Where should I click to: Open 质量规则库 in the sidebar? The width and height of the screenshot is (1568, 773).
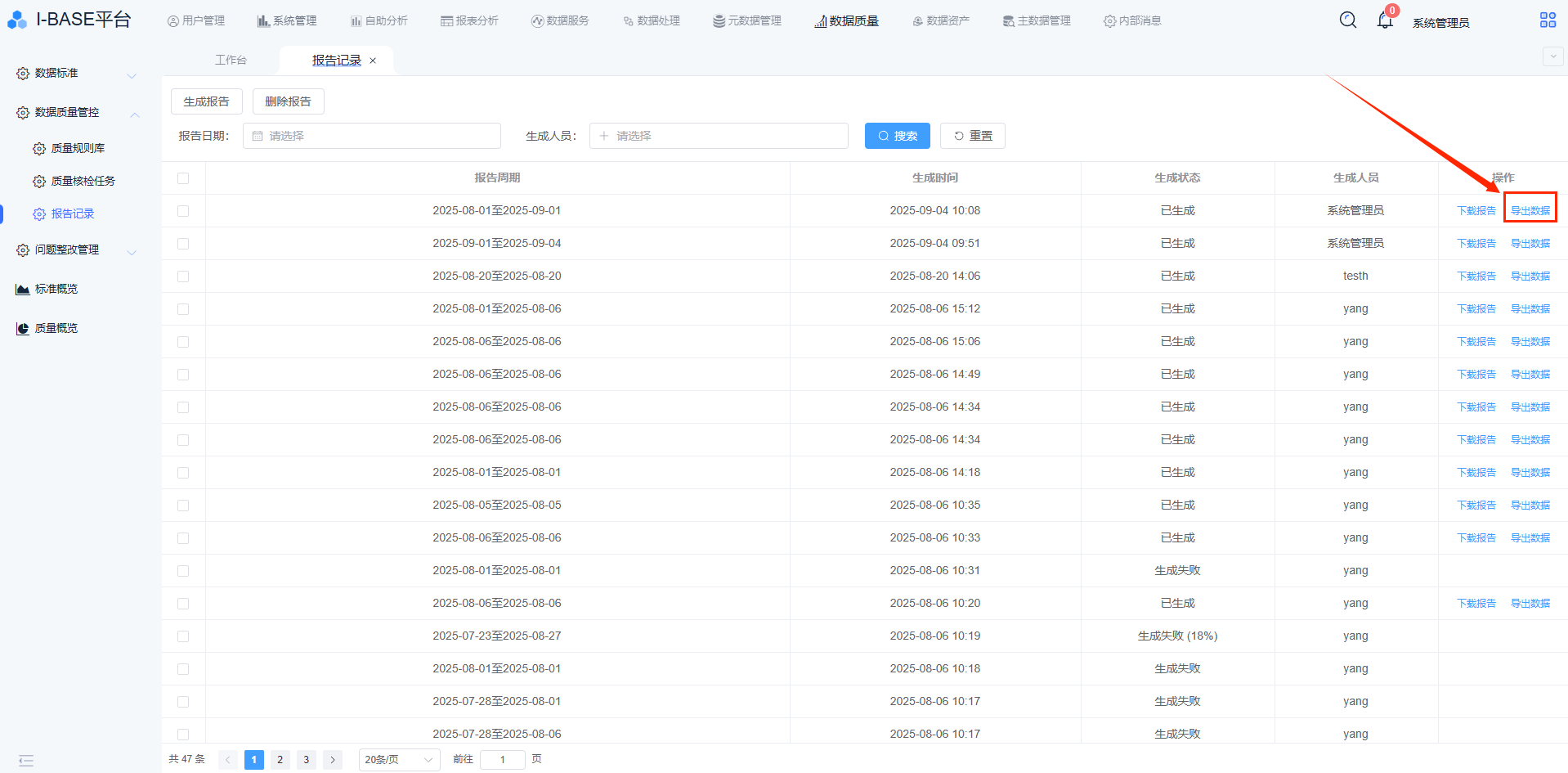coord(78,149)
